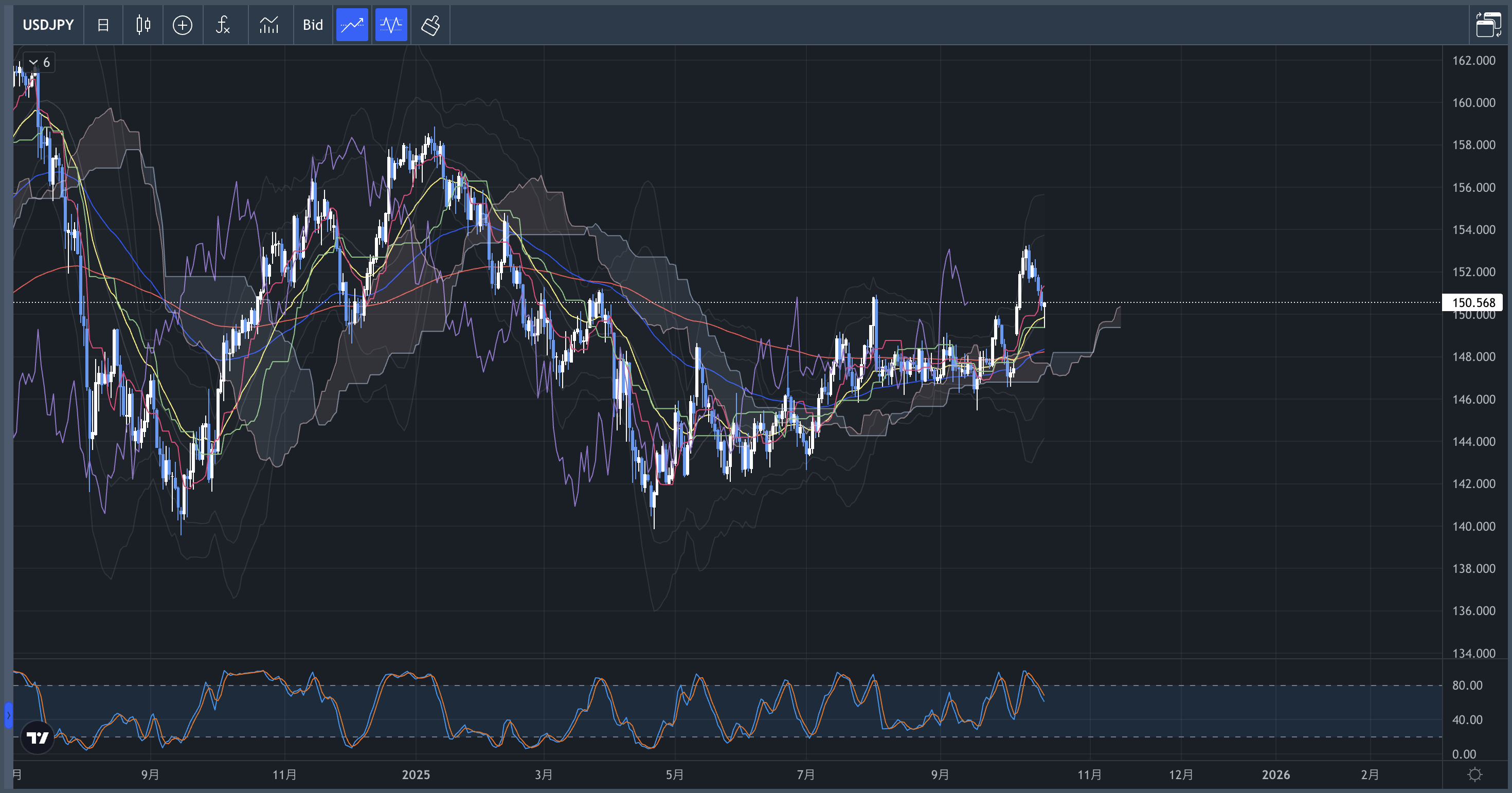
Task: Click the 2025 label on time axis
Action: point(416,775)
